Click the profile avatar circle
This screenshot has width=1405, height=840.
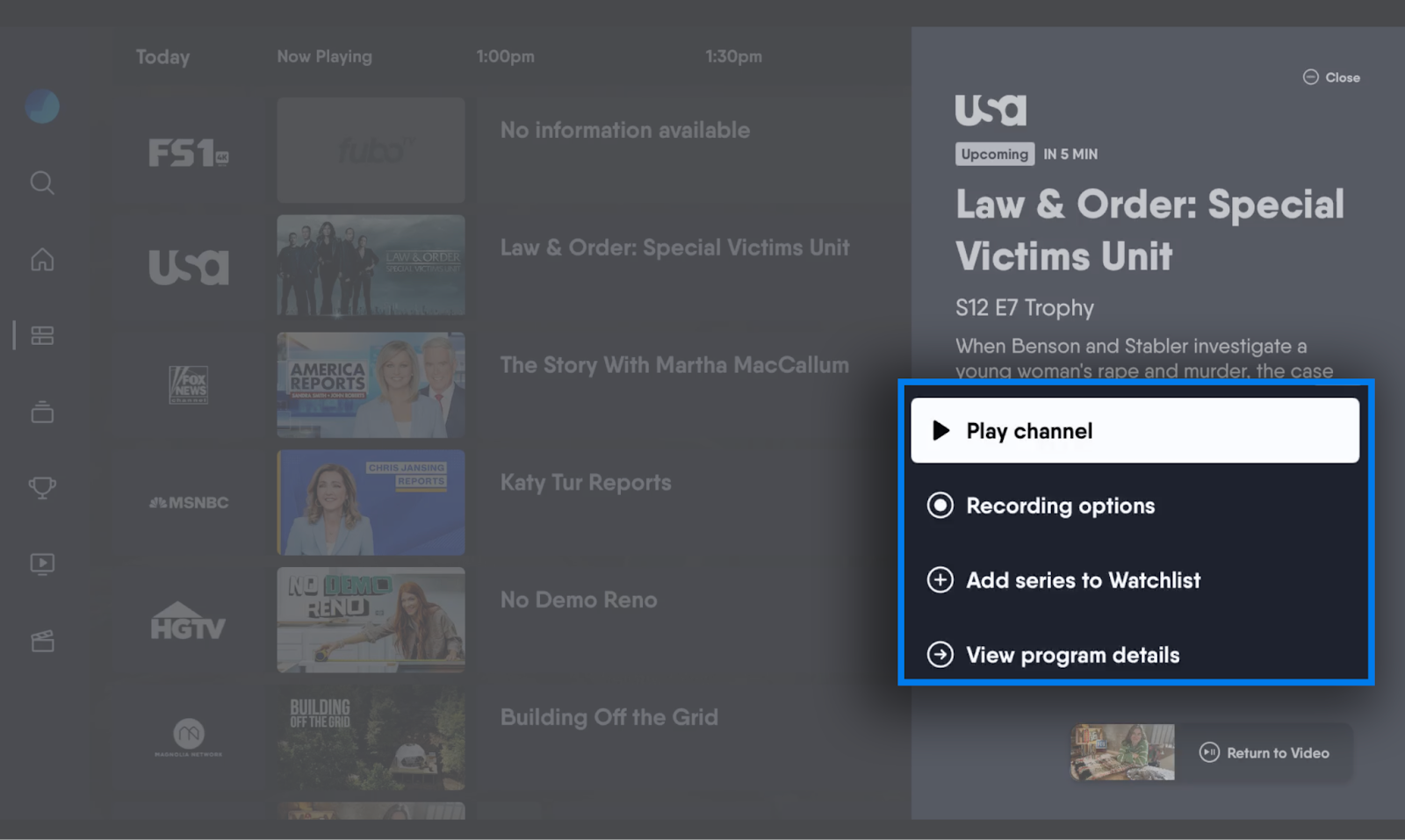[42, 107]
